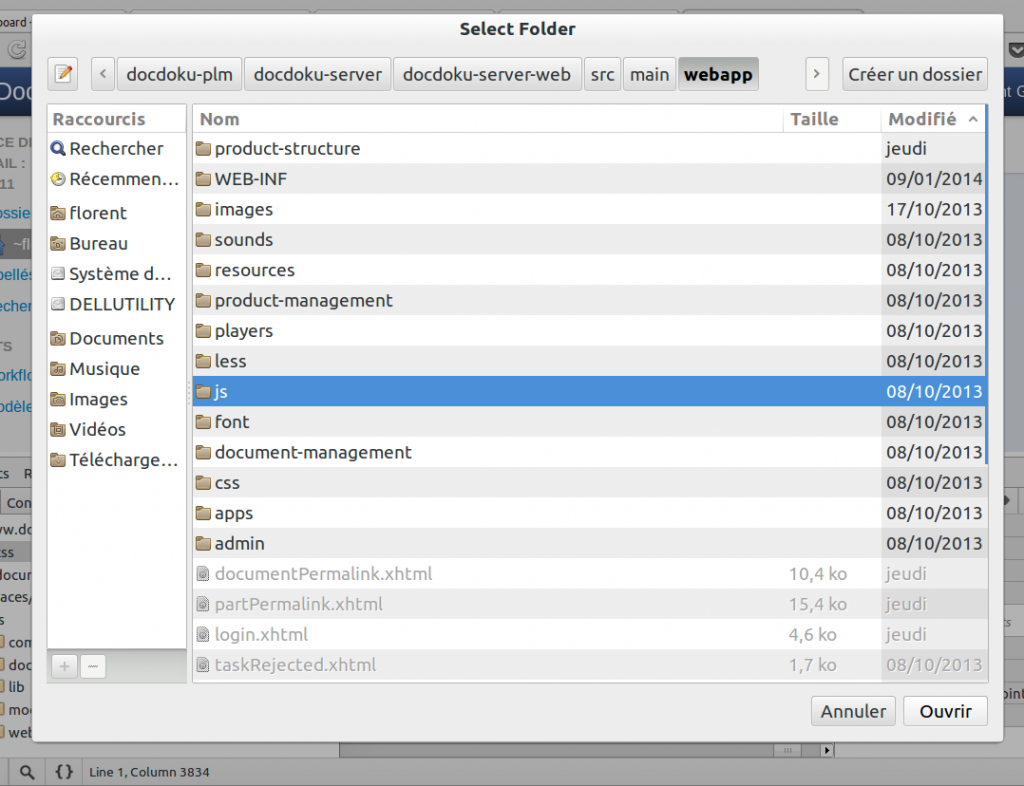1024x786 pixels.
Task: Click Annuler to cancel the dialog
Action: click(853, 711)
